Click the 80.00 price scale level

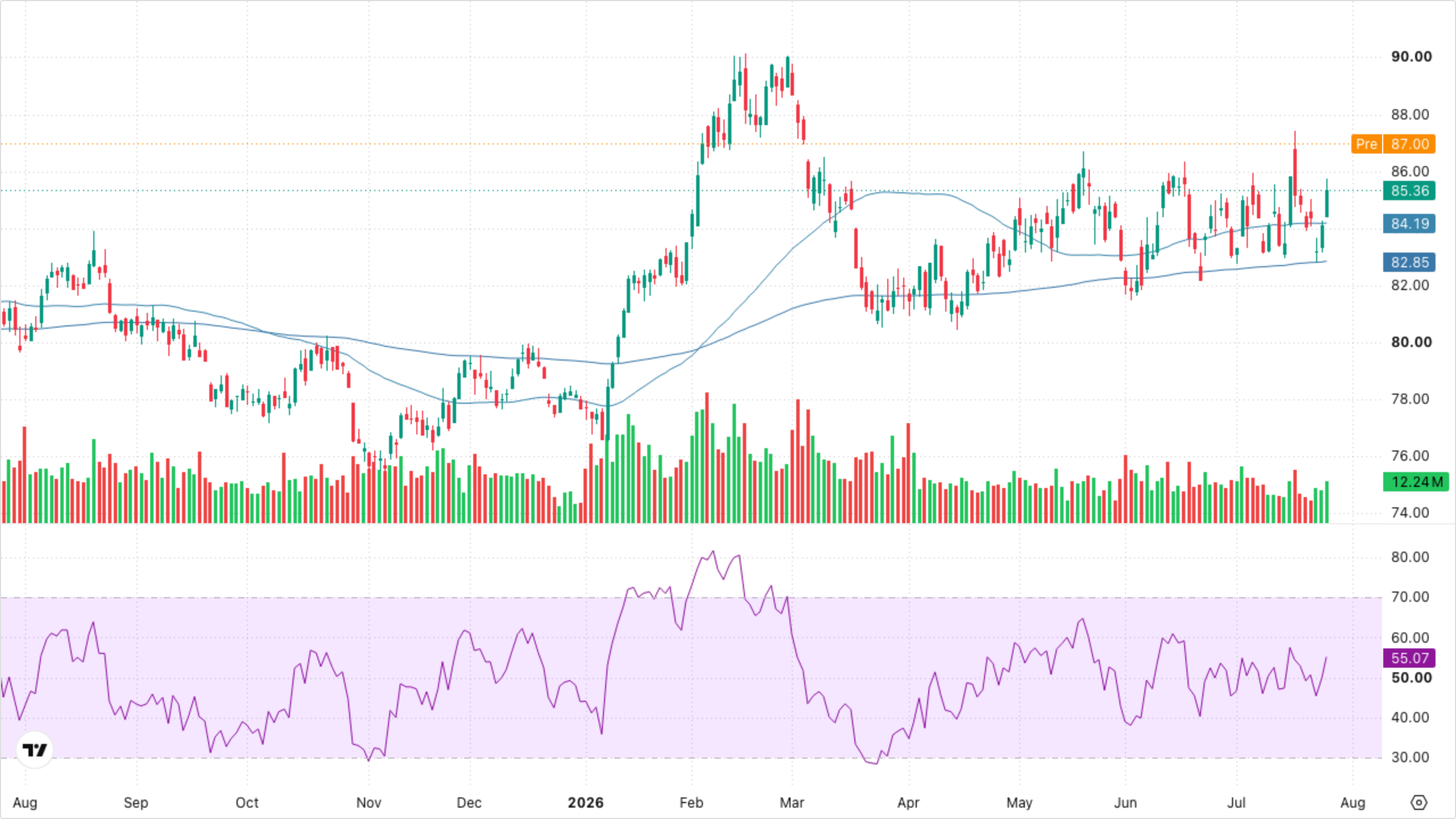point(1411,342)
